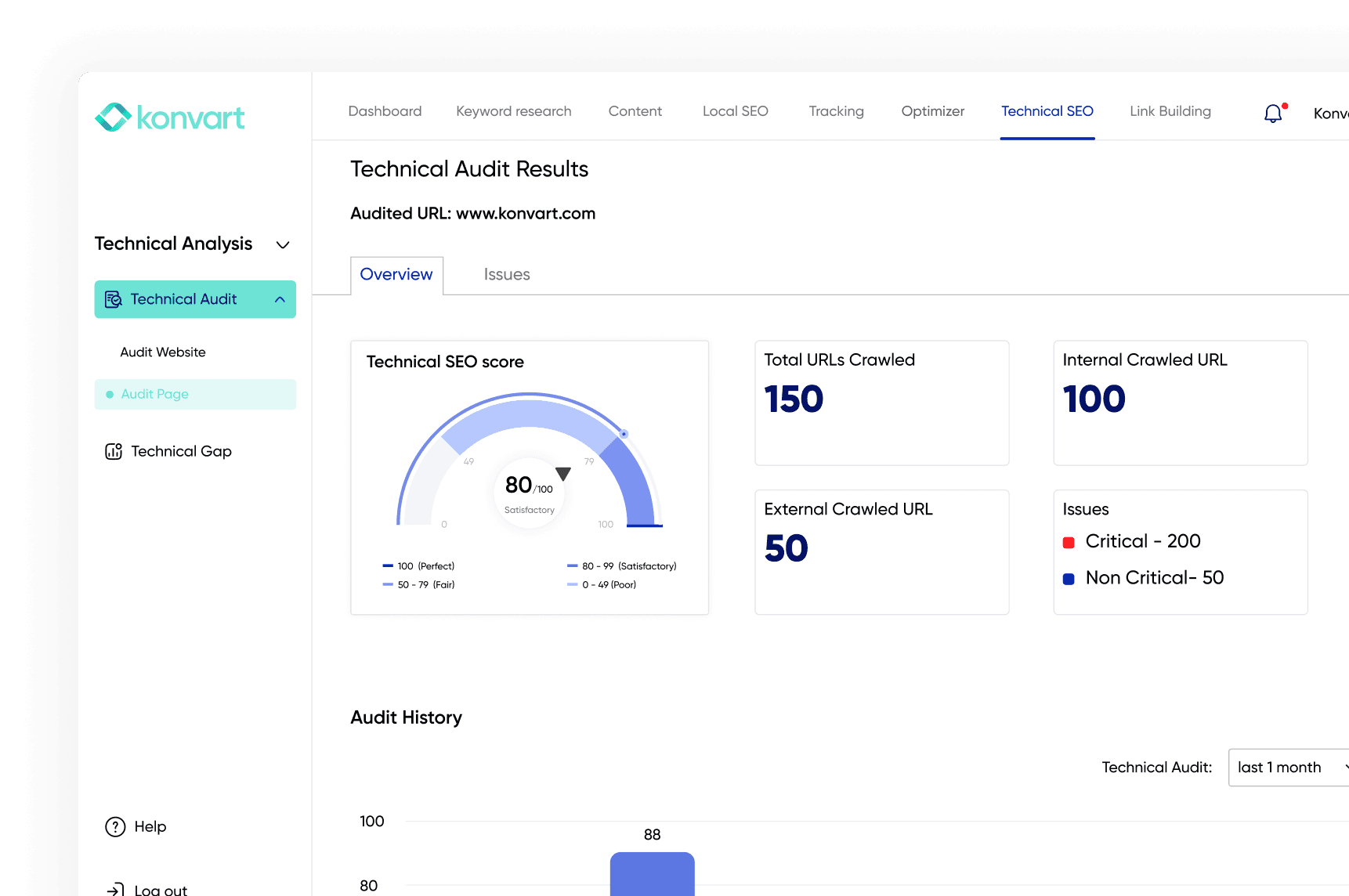The image size is (1349, 896).
Task: Click the Critical issues red square marker
Action: (x=1069, y=541)
